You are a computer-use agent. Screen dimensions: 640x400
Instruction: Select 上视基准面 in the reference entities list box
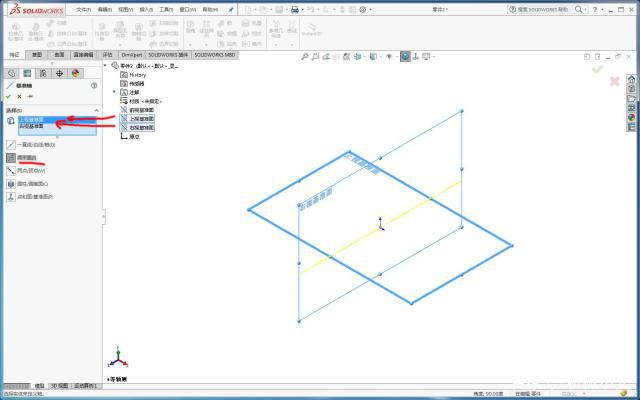57,120
